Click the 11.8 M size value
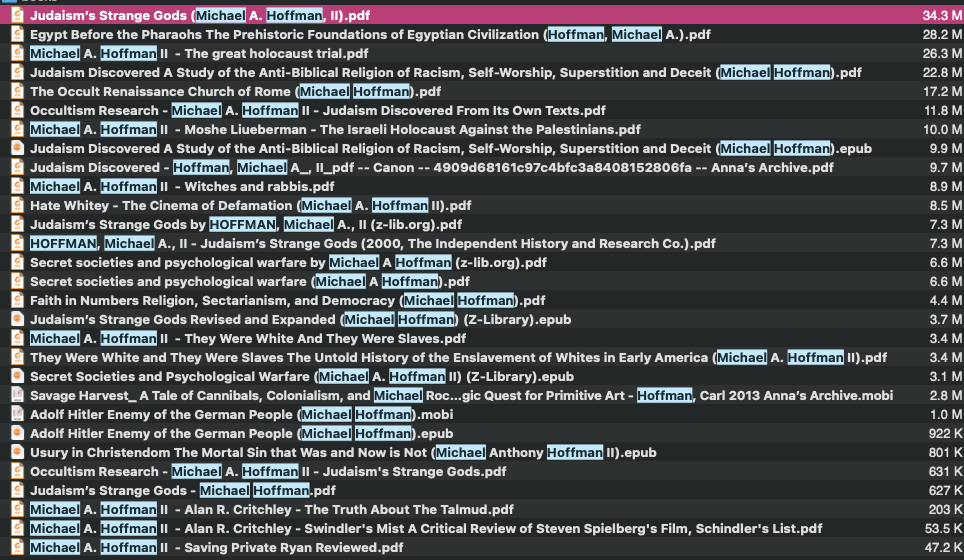This screenshot has width=964, height=560. point(942,111)
